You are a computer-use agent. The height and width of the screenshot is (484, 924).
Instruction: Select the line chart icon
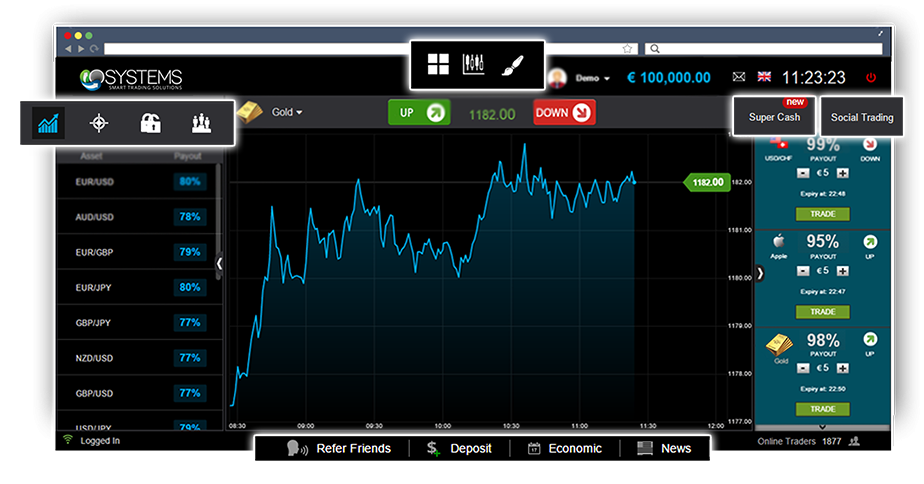[47, 123]
